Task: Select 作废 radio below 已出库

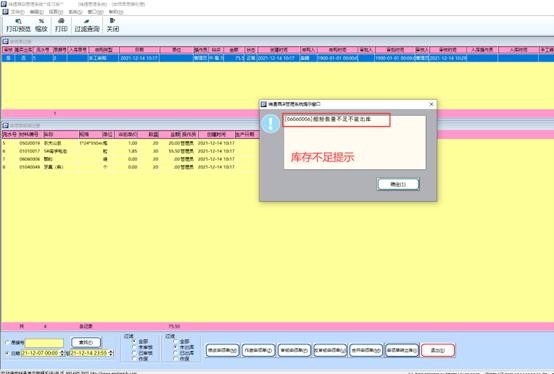Action: [175, 358]
